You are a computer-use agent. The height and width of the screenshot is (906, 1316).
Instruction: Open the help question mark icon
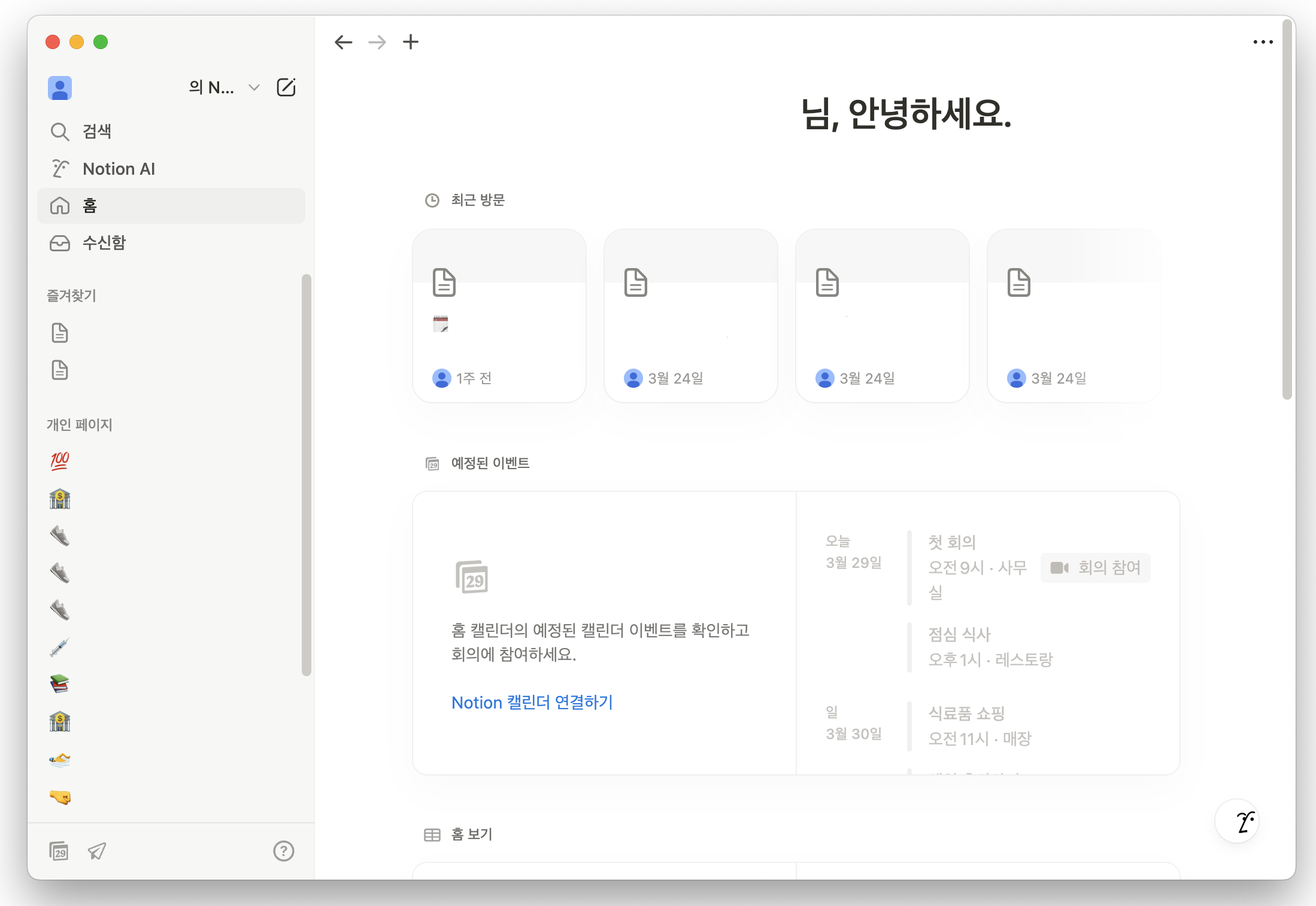(x=283, y=850)
